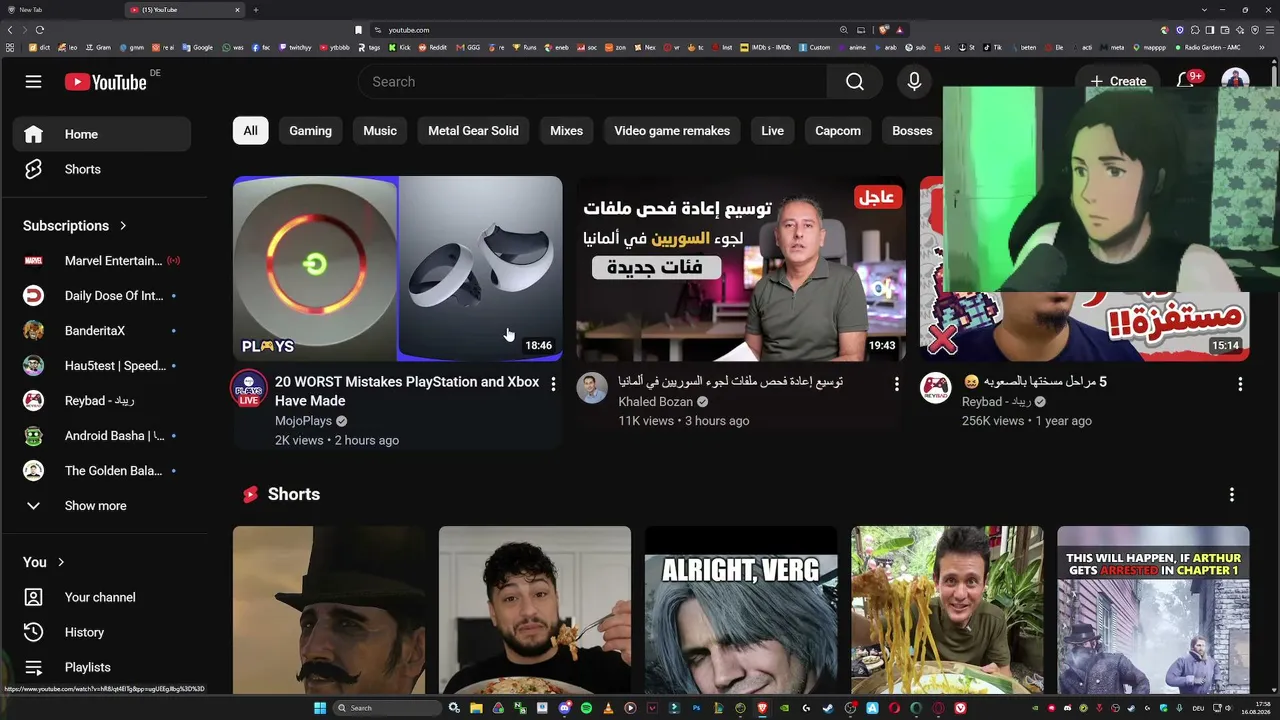Screen dimensions: 1280x720
Task: Open Spotify from the taskbar
Action: click(586, 708)
